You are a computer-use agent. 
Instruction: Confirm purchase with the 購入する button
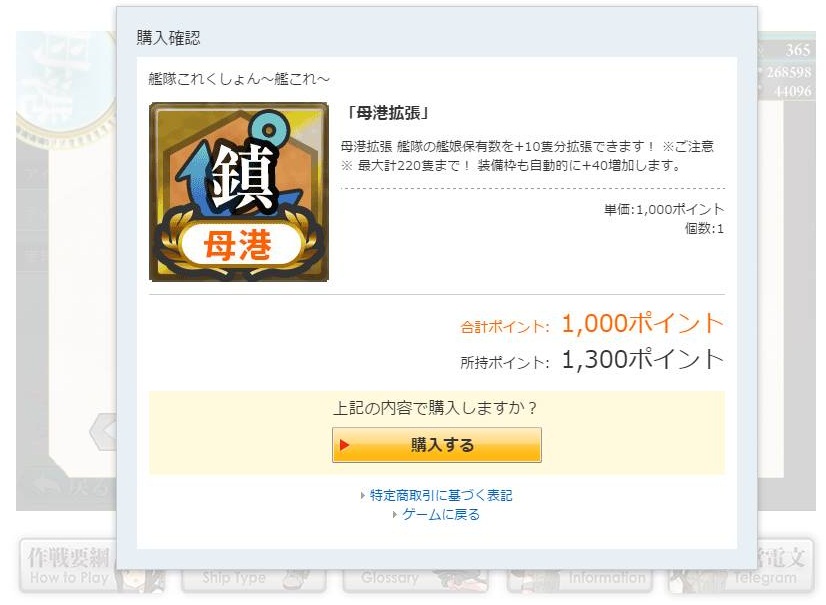coord(437,445)
